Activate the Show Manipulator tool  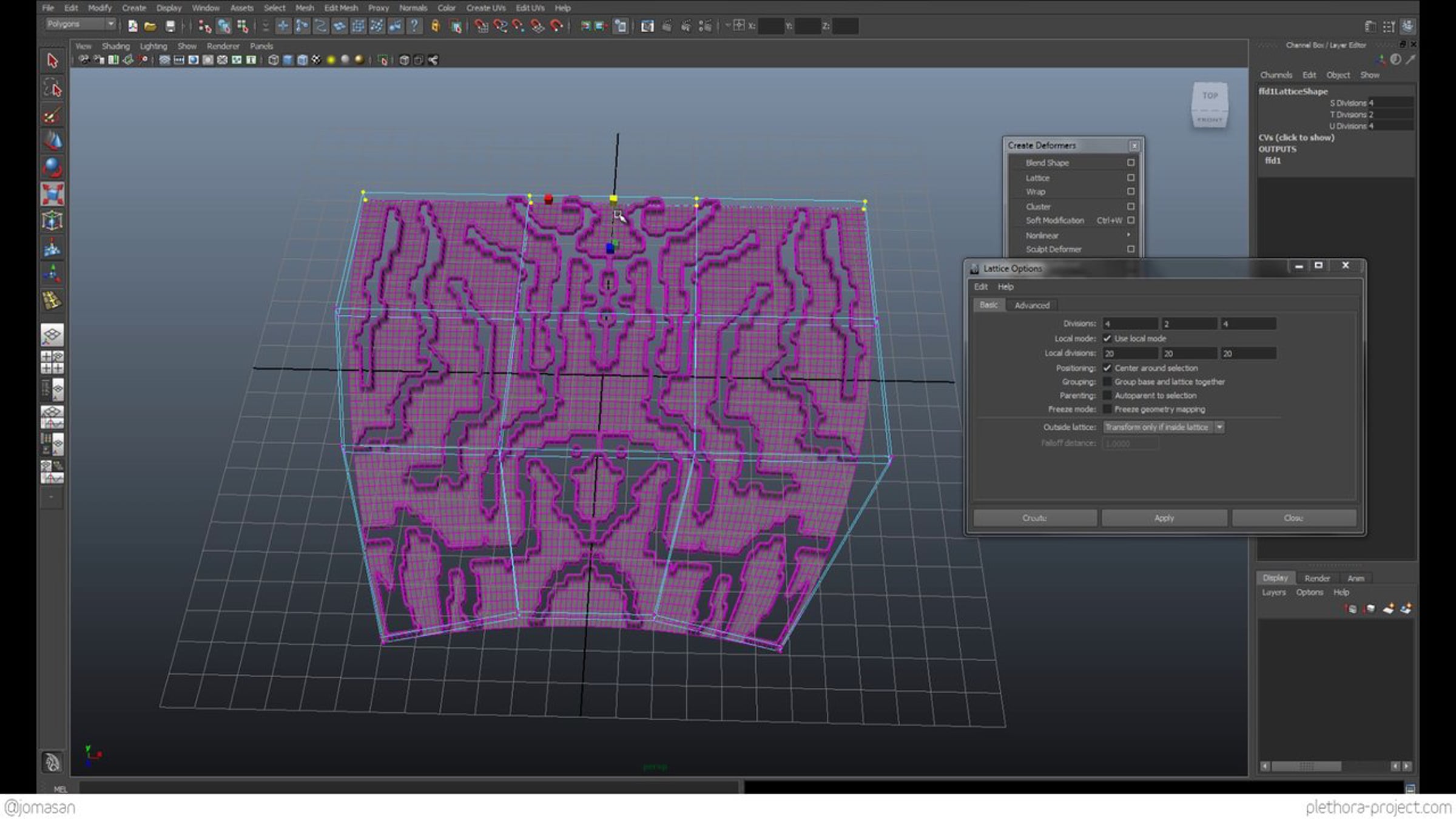point(52,274)
